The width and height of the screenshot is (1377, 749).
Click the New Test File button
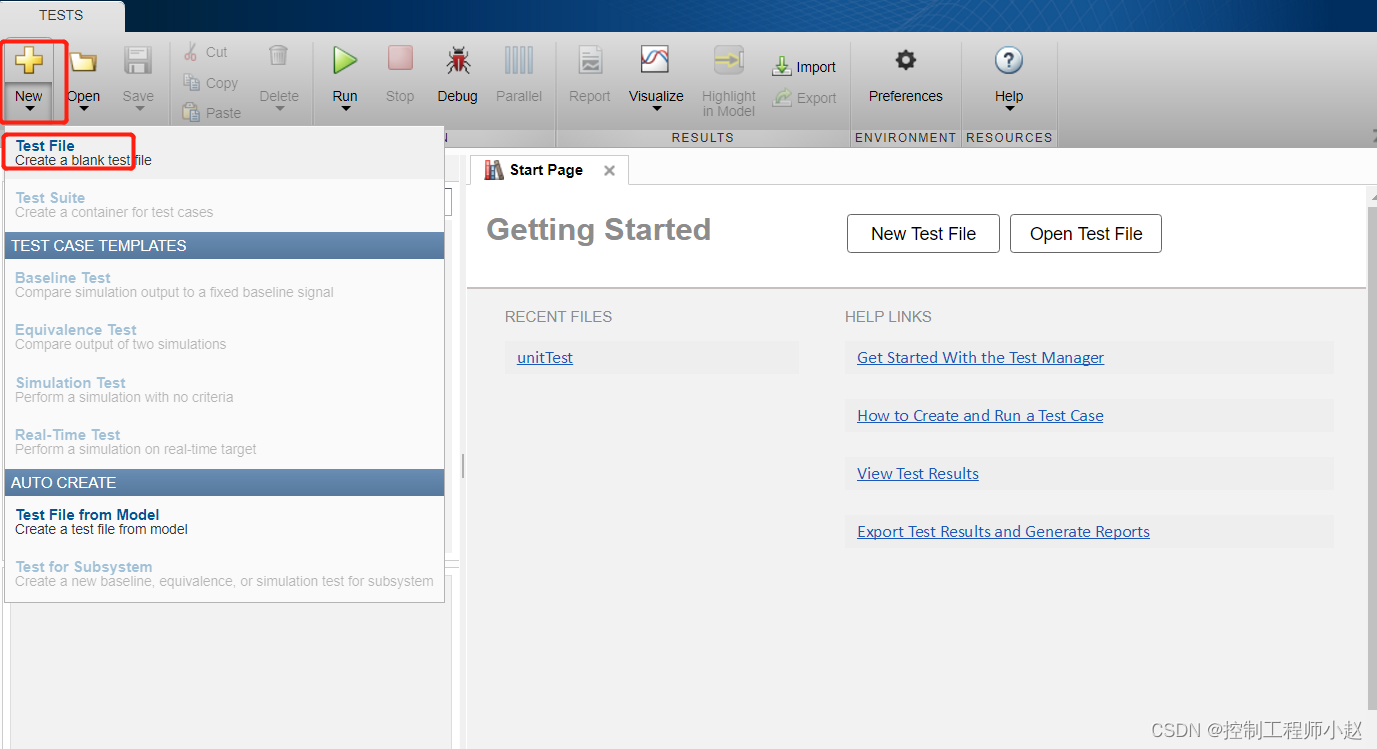pyautogui.click(x=923, y=234)
